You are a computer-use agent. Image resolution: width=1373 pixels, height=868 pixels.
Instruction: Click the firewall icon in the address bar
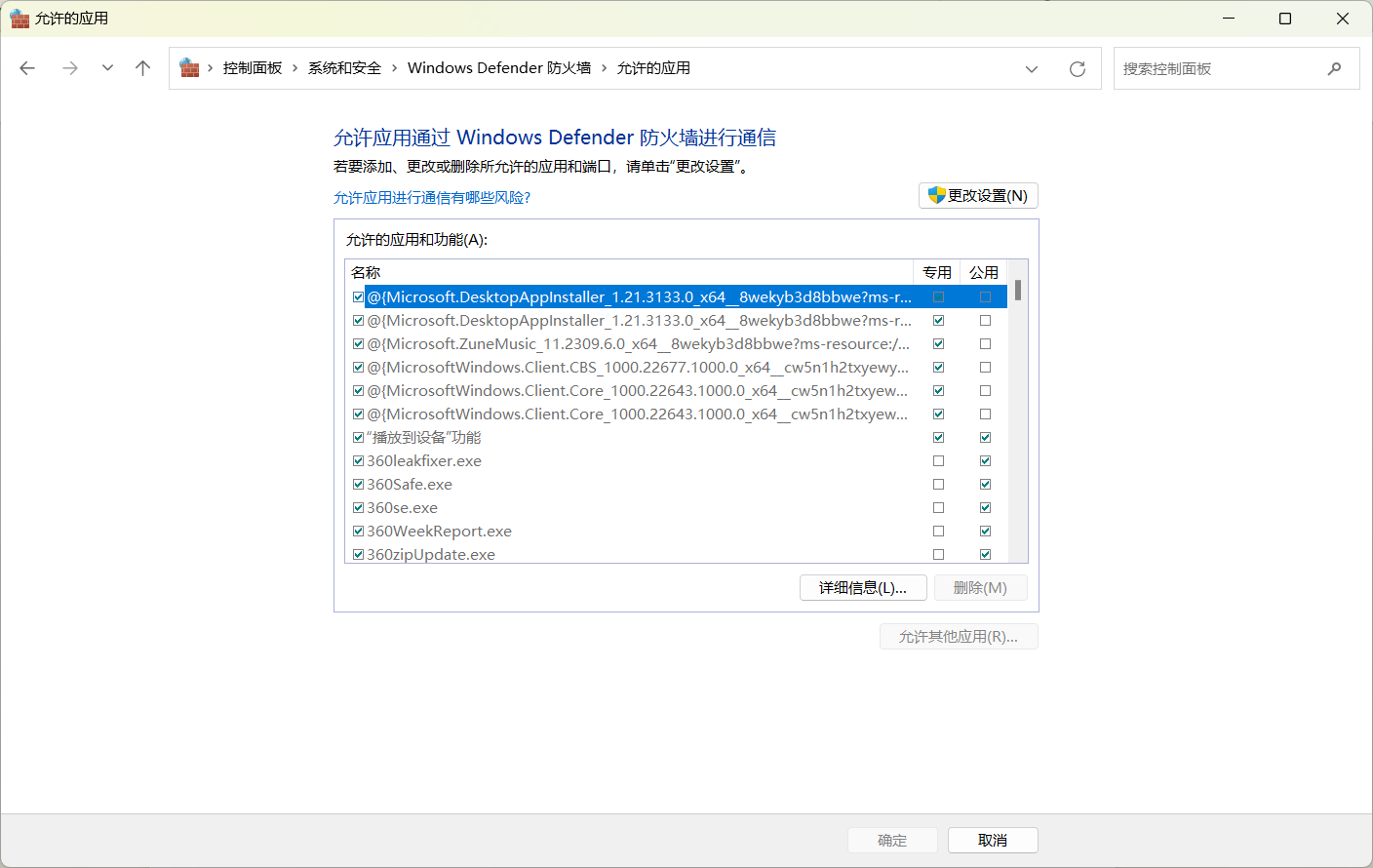[188, 67]
